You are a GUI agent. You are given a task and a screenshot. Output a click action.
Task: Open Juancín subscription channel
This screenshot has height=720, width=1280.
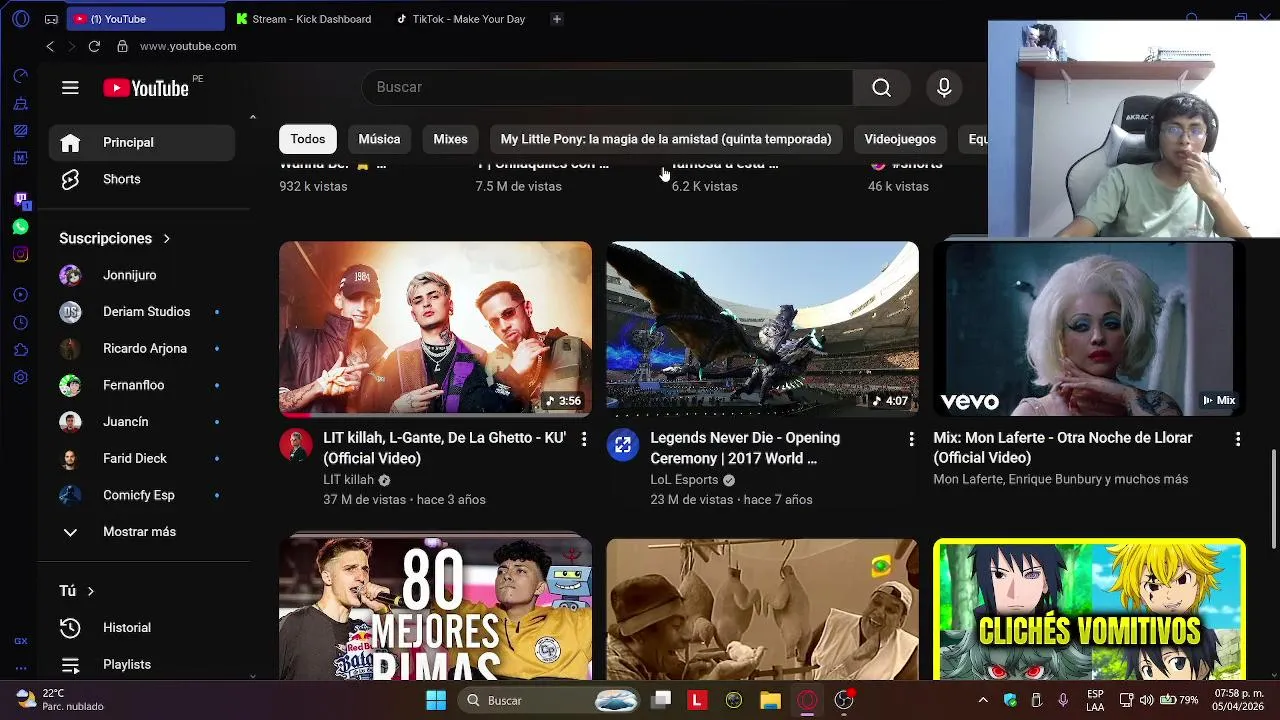142,422
